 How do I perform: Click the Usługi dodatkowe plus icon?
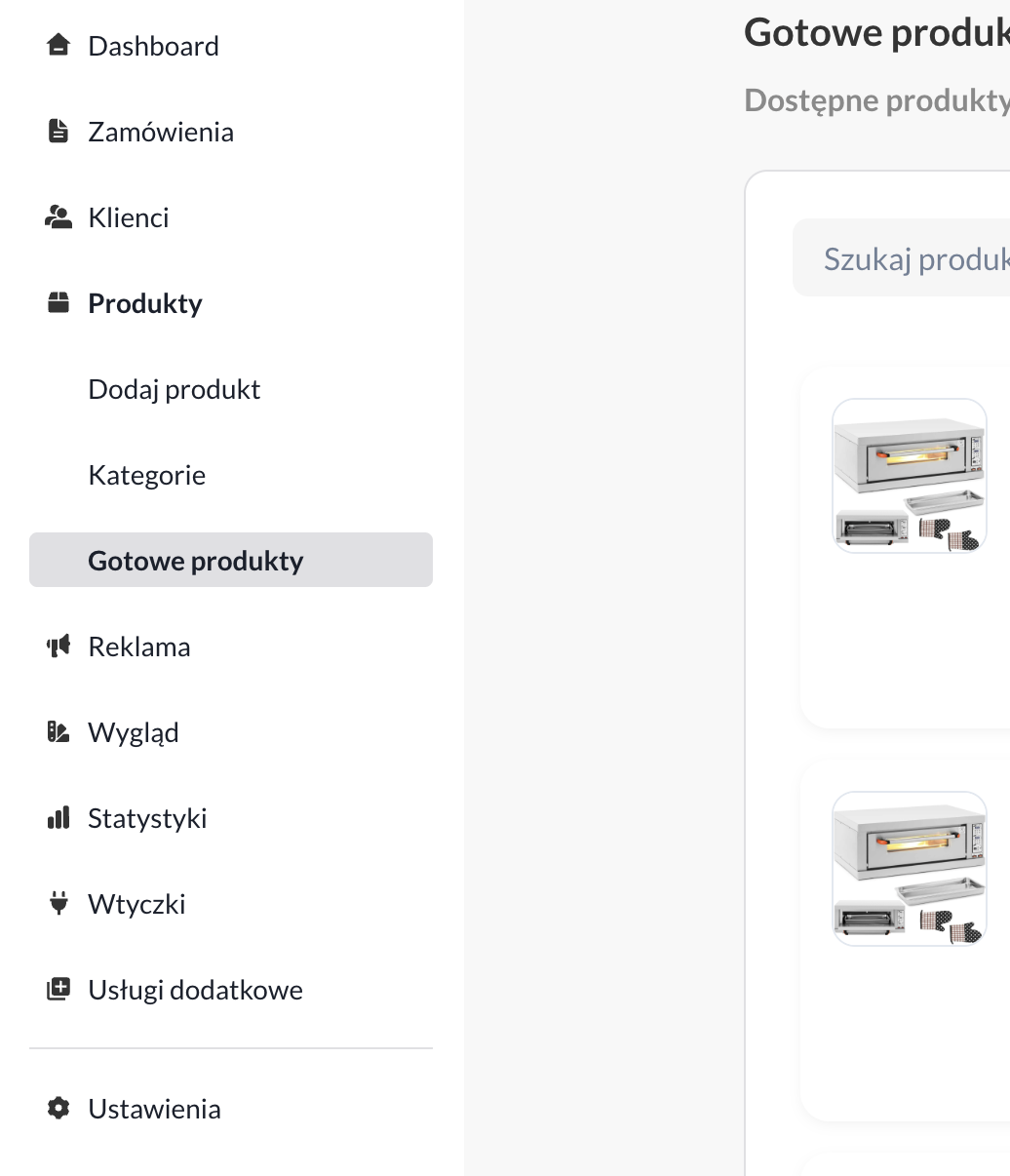(58, 989)
